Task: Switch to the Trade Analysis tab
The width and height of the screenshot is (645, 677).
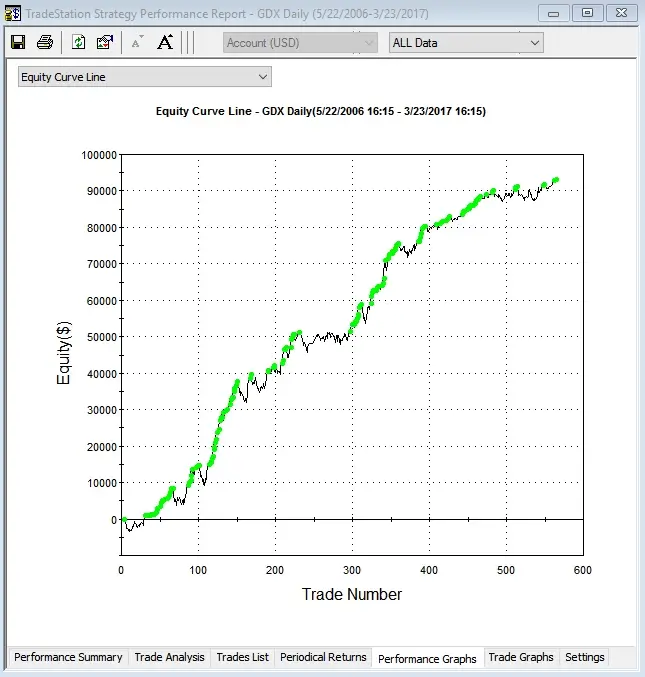Action: pyautogui.click(x=169, y=657)
